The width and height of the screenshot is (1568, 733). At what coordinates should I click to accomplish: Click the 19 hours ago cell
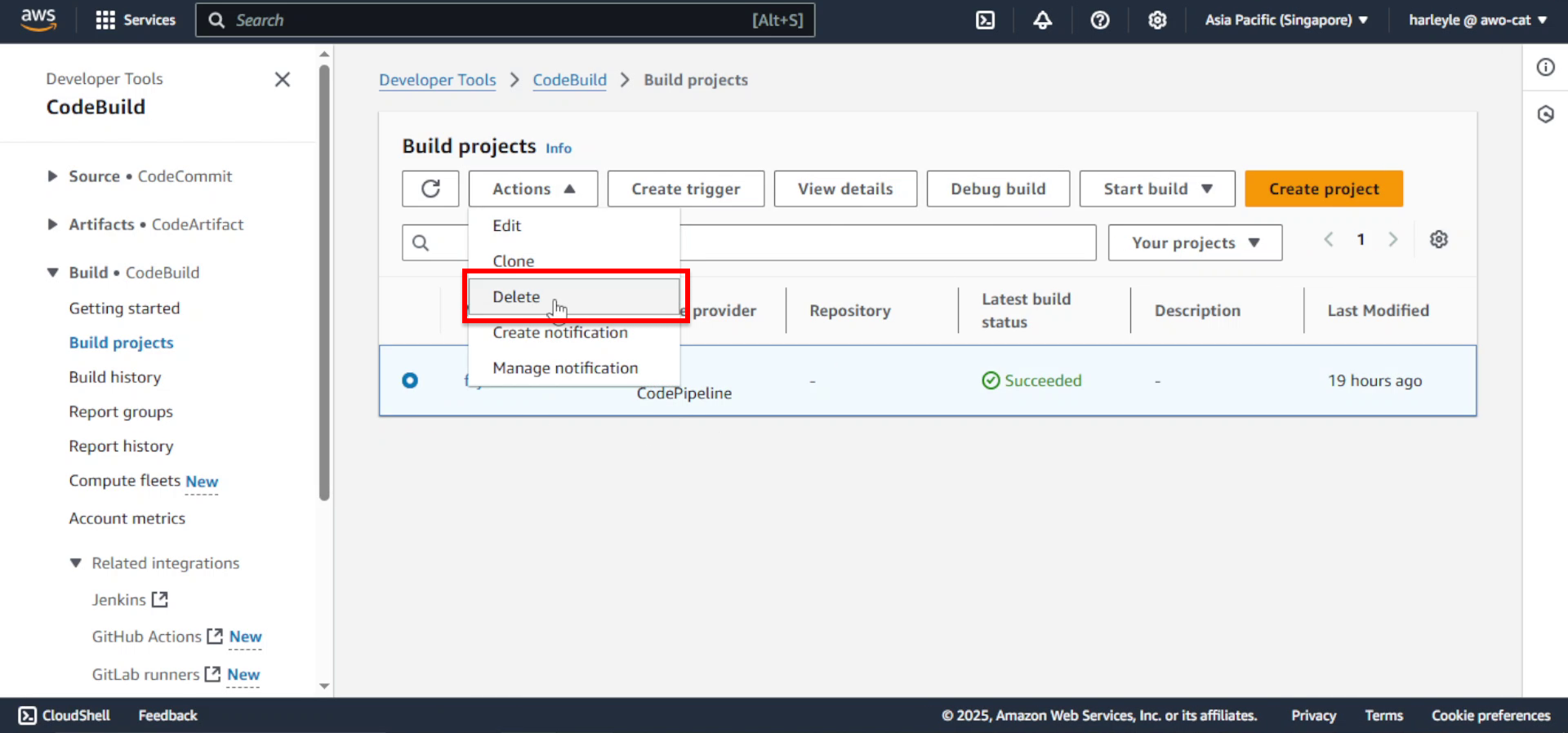click(x=1374, y=380)
